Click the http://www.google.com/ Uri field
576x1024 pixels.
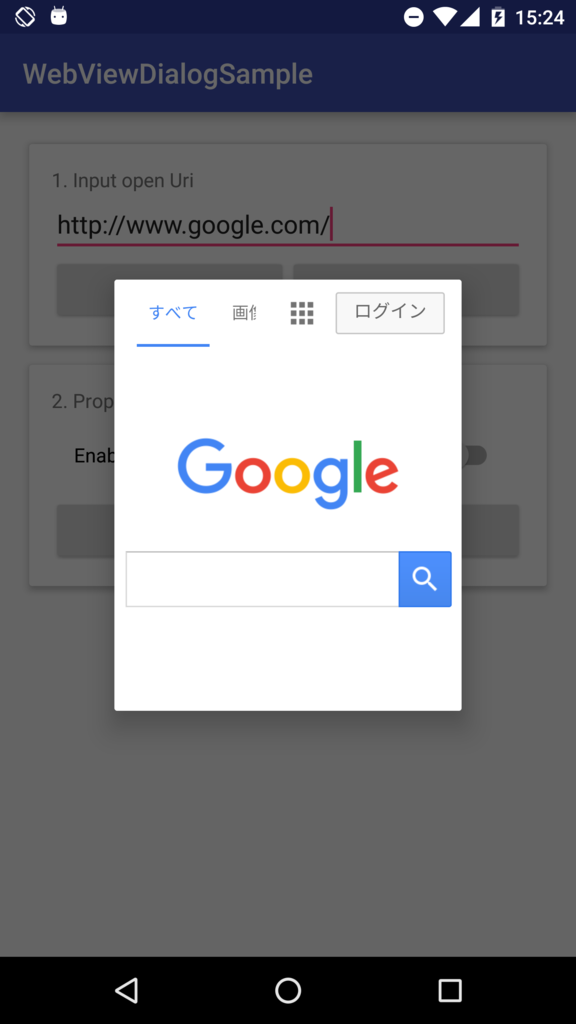click(287, 226)
